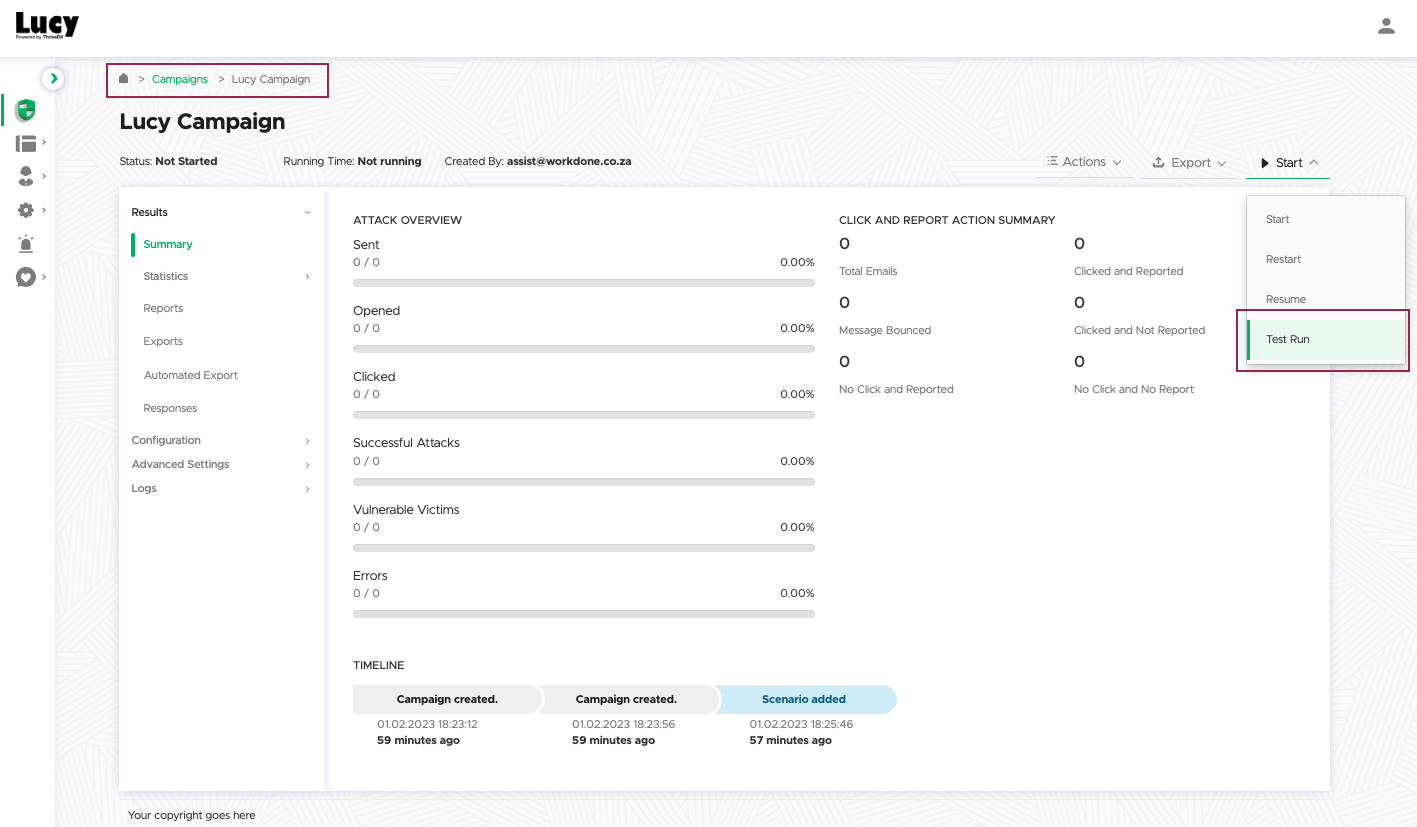The image size is (1417, 827).
Task: Click the Lucy logo
Action: [47, 25]
